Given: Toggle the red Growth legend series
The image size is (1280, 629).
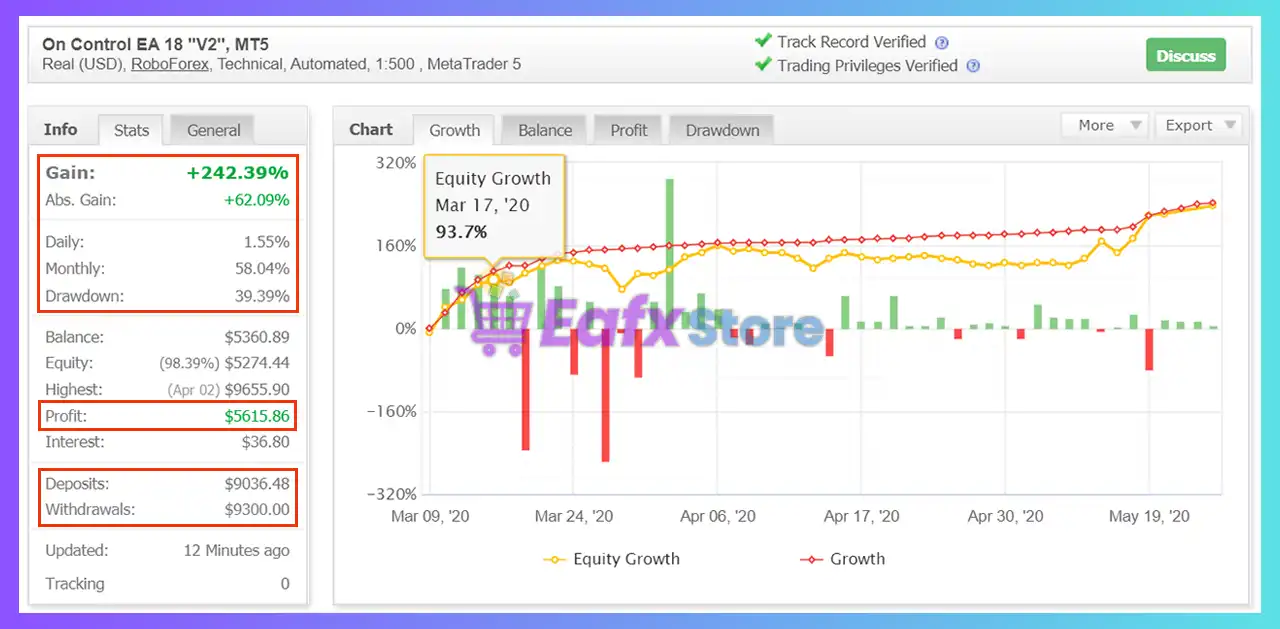Looking at the screenshot, I should click(843, 559).
